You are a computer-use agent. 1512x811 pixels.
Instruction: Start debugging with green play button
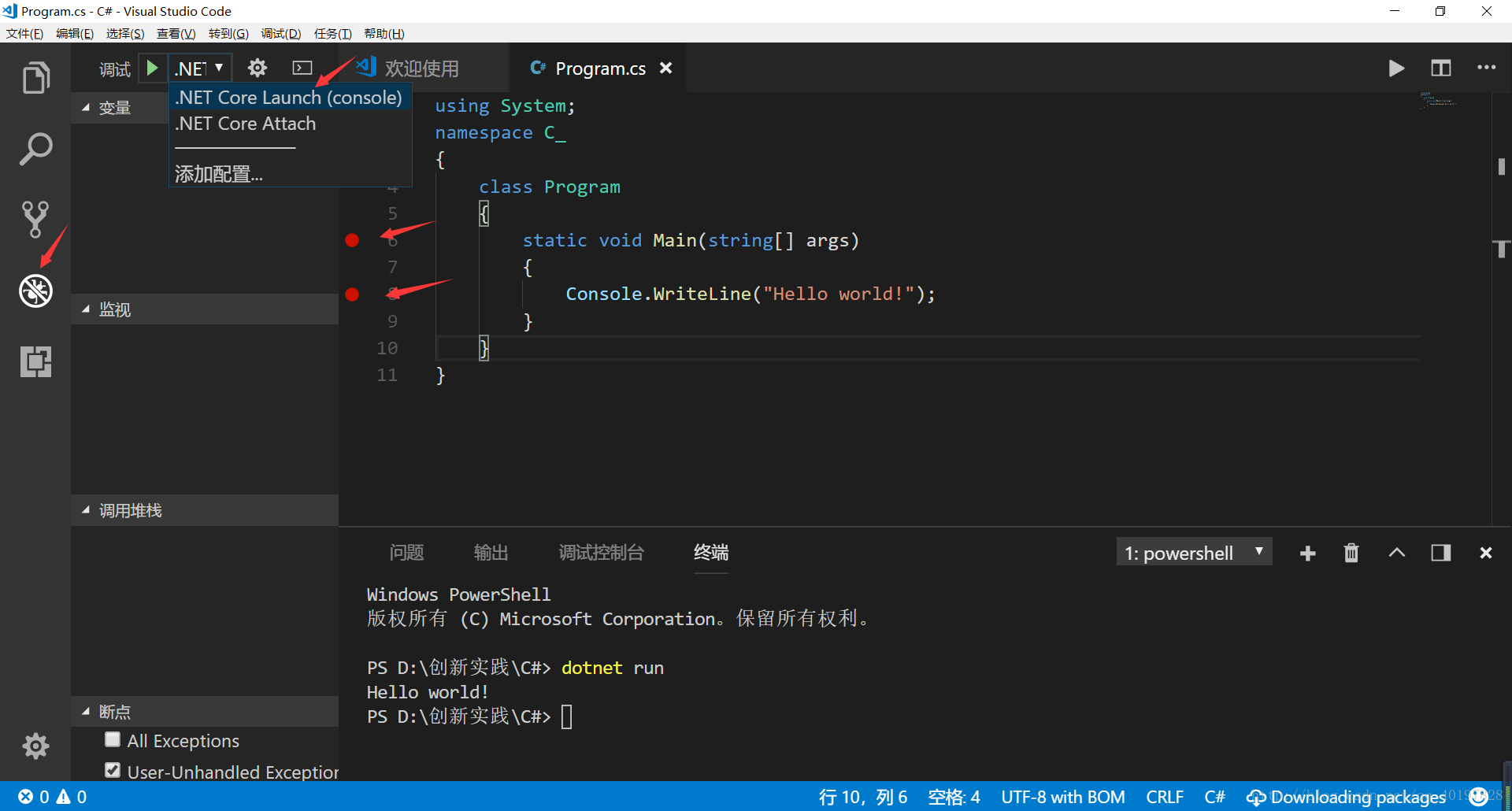coord(153,68)
